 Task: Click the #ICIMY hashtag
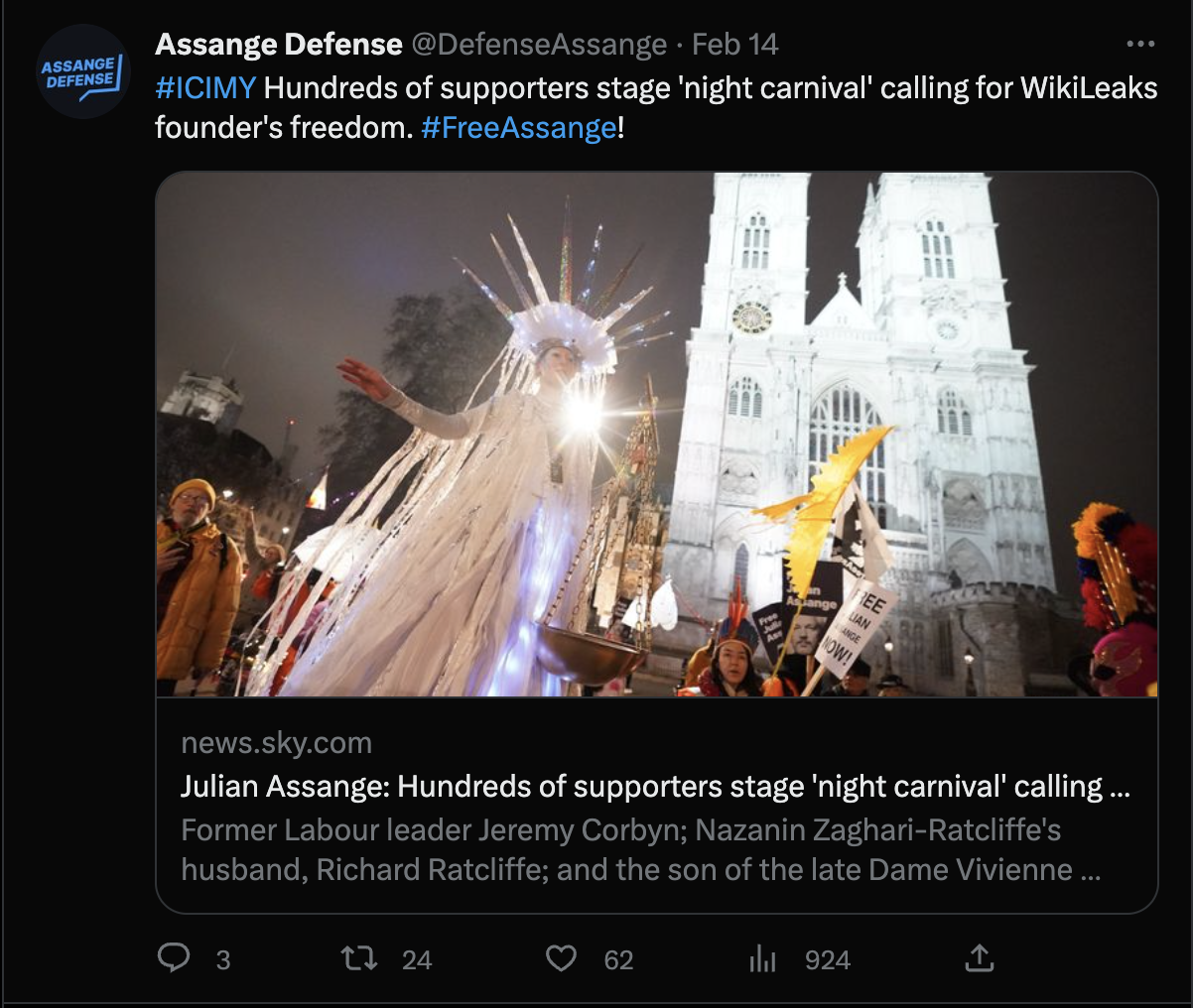click(205, 88)
